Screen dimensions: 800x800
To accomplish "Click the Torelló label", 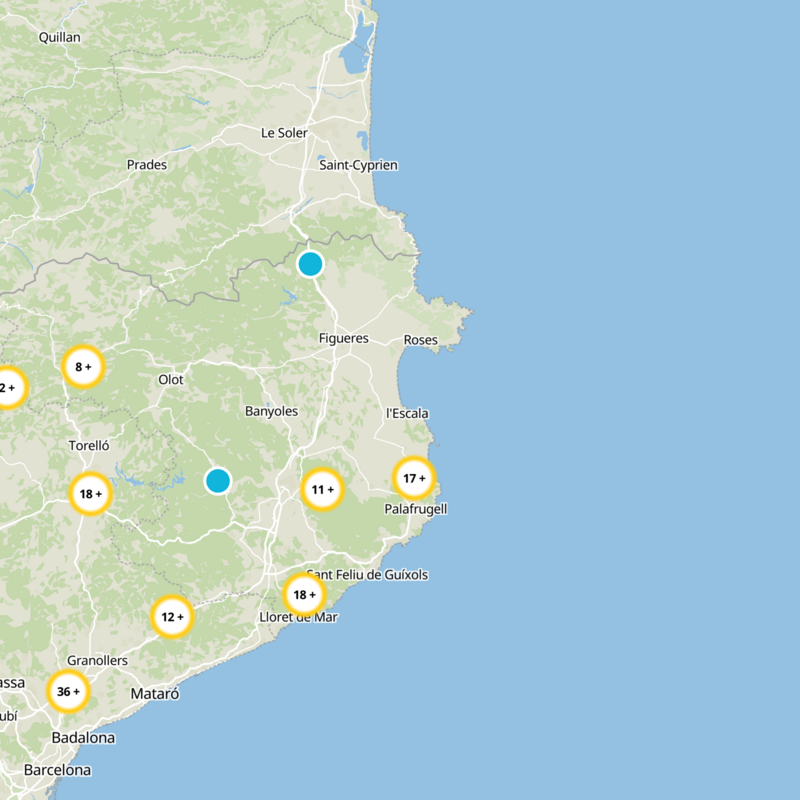I will 89,445.
